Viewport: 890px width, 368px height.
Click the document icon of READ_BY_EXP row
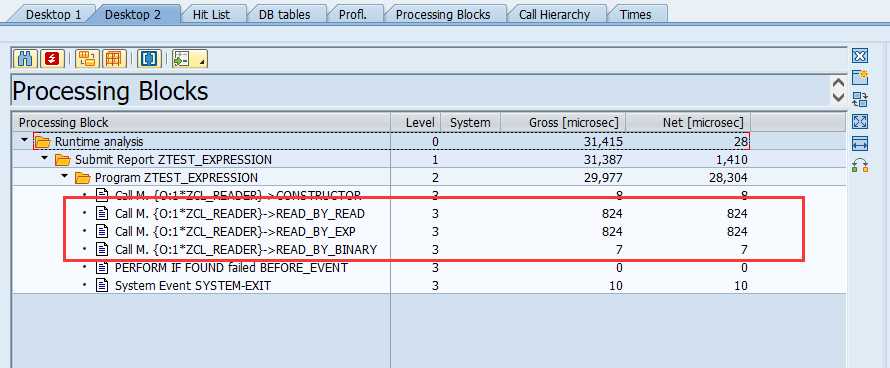pyautogui.click(x=102, y=232)
